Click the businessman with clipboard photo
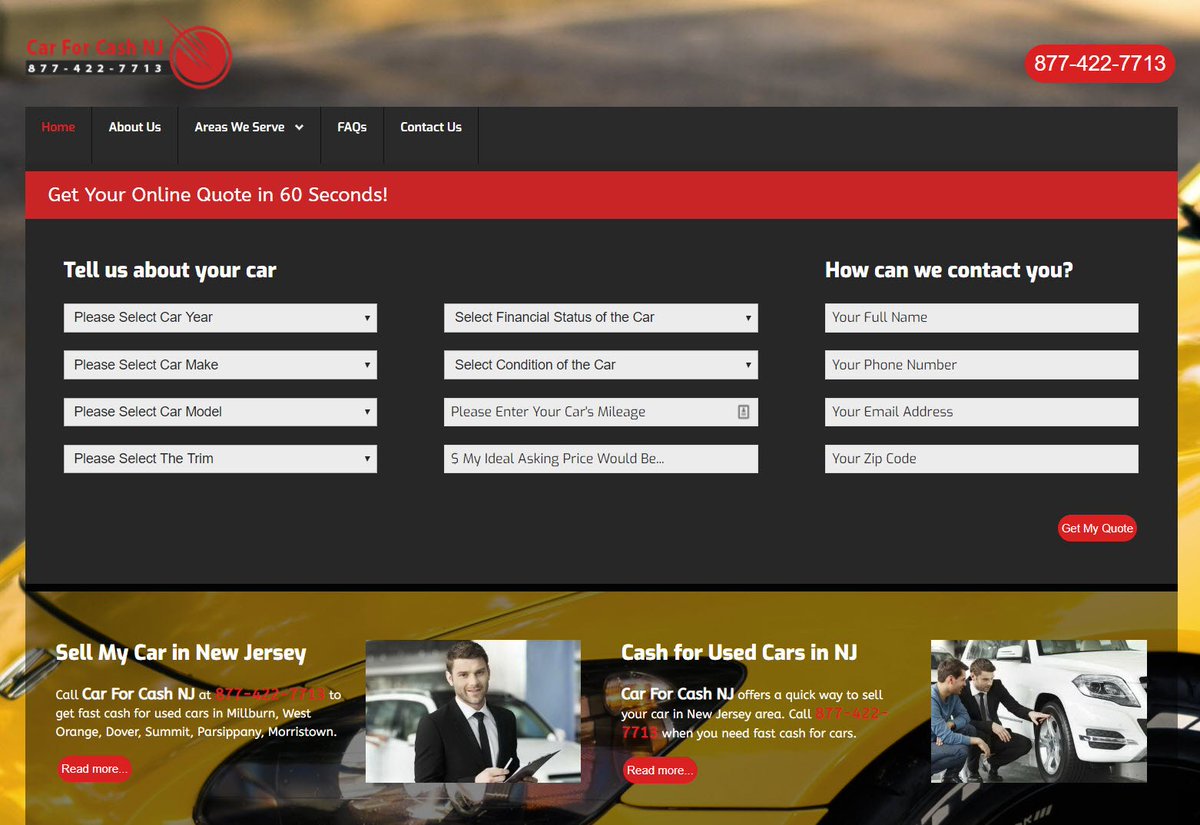The height and width of the screenshot is (825, 1200). [473, 711]
